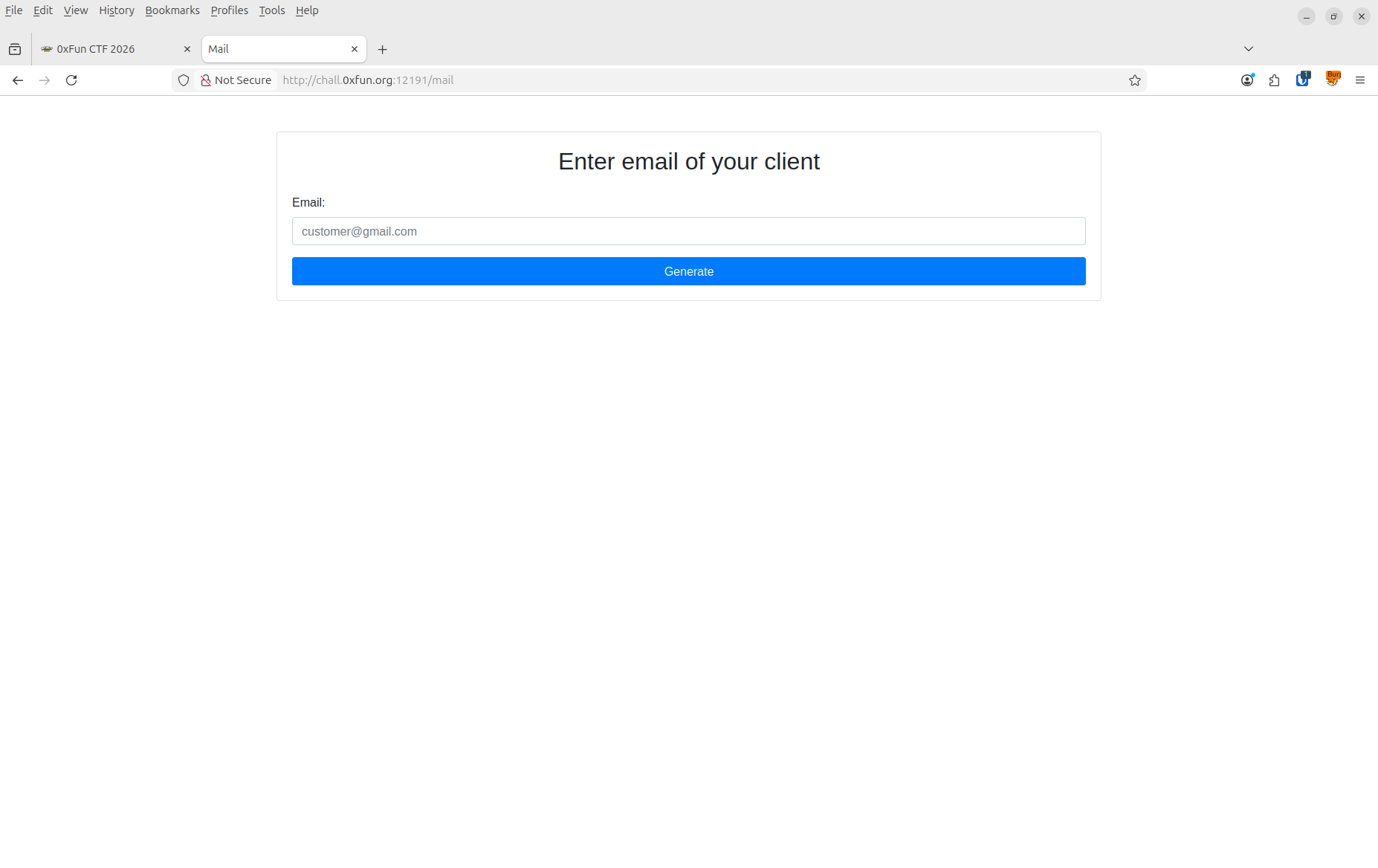Focus the Email input field

coord(688,231)
